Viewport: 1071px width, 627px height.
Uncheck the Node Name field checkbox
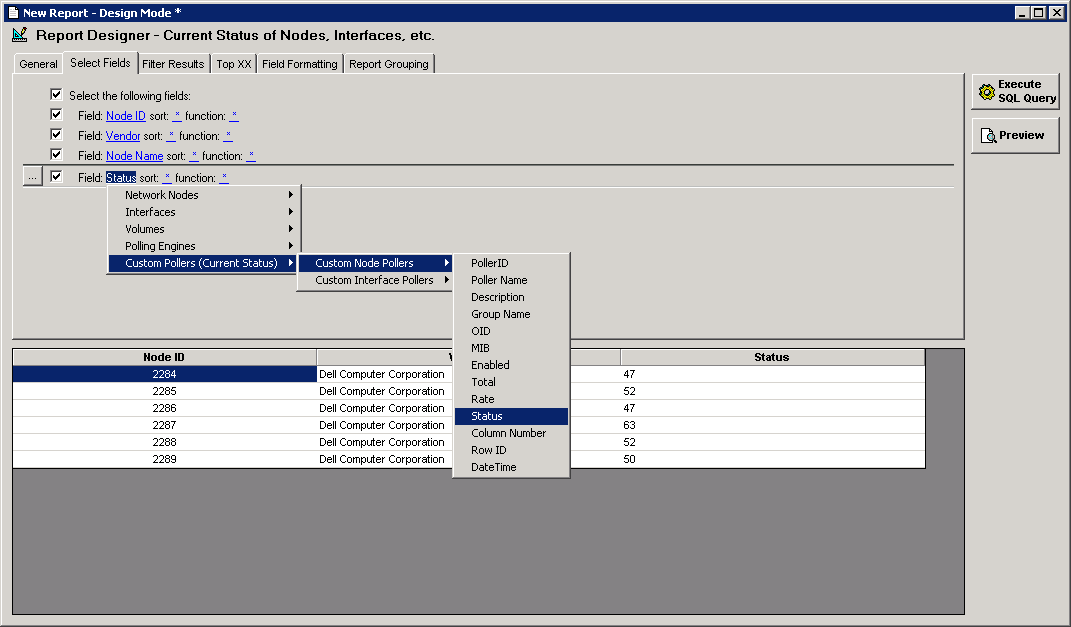56,154
